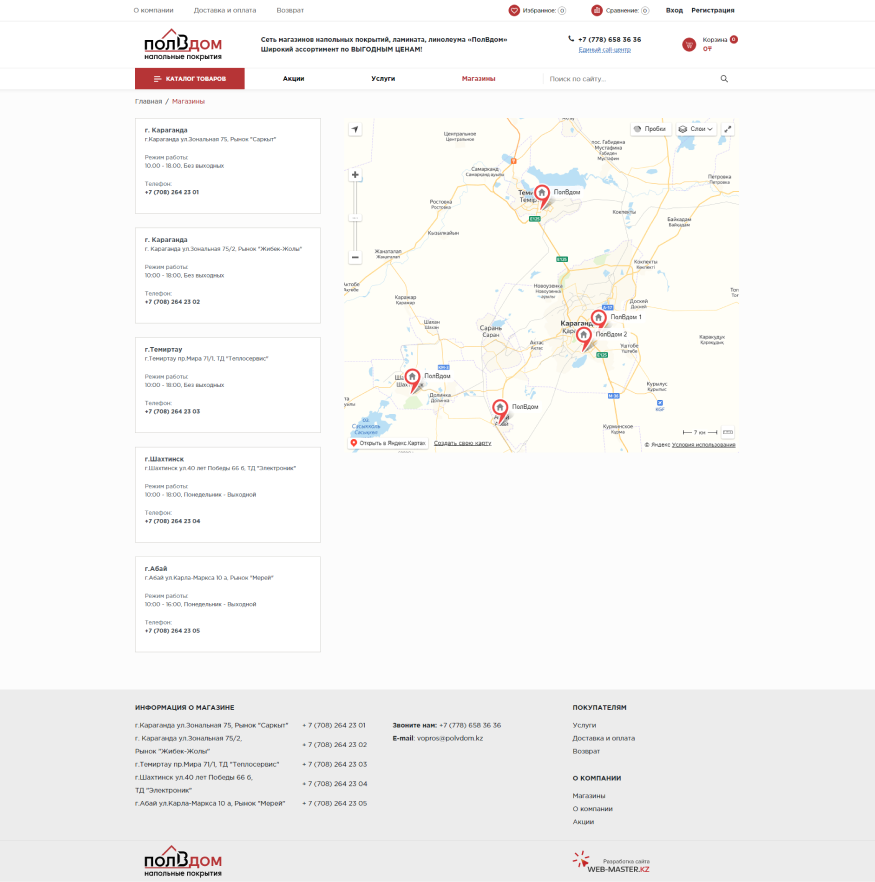Click the site search input field
Image resolution: width=875 pixels, height=882 pixels.
click(x=630, y=79)
